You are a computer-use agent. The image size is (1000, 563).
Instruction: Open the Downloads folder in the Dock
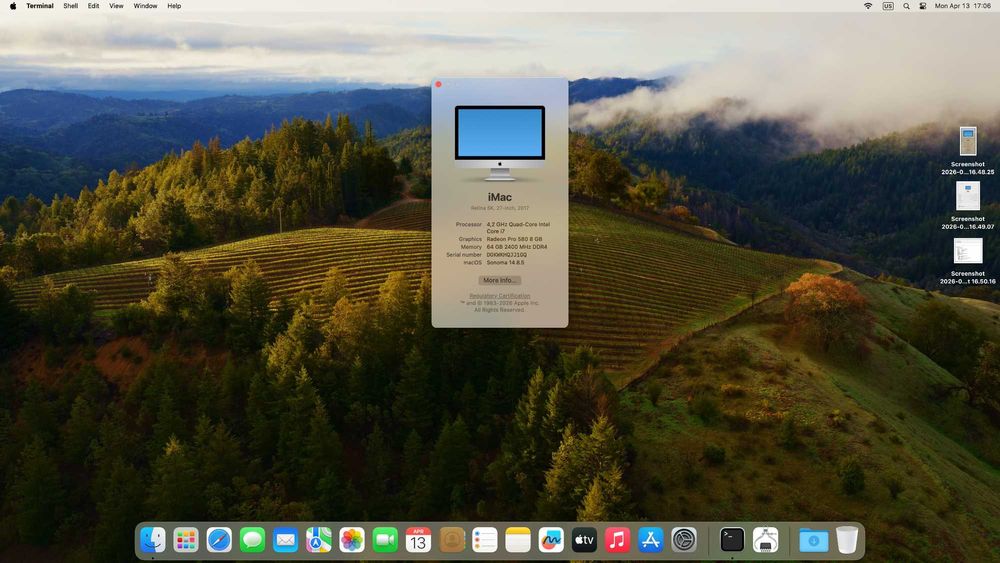click(814, 541)
